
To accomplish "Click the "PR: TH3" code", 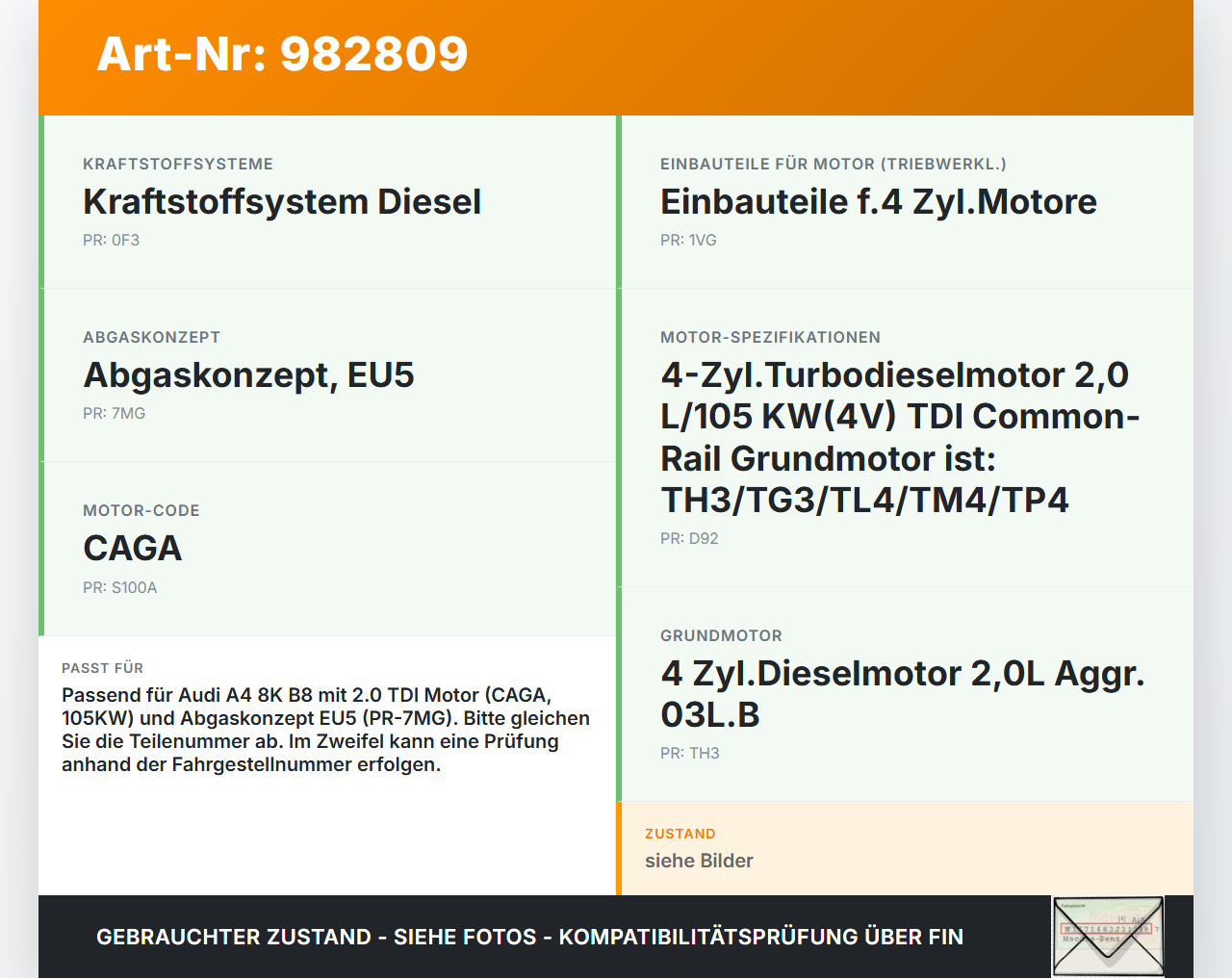I will 689,753.
